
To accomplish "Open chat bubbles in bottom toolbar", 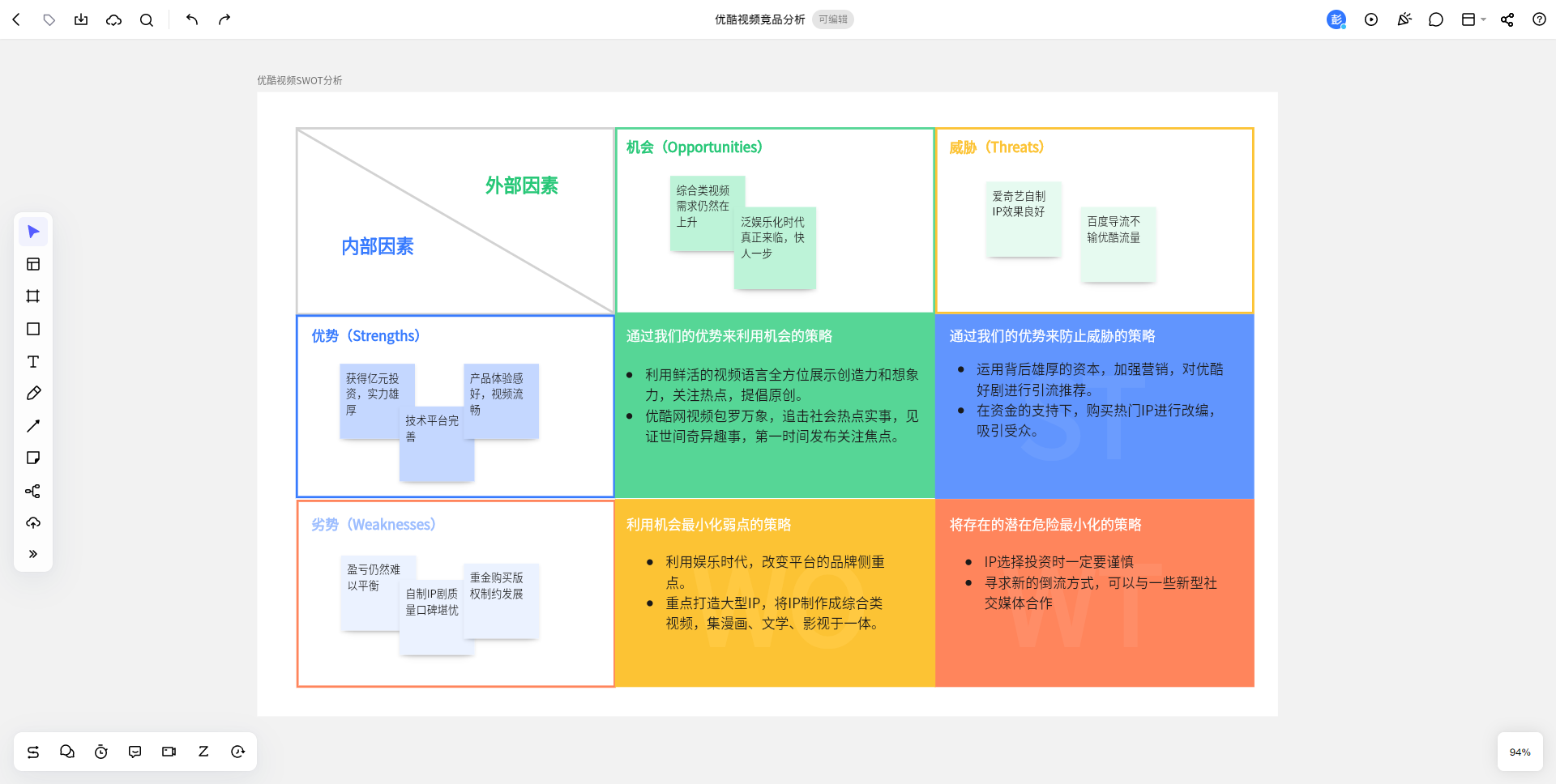I will [x=67, y=752].
